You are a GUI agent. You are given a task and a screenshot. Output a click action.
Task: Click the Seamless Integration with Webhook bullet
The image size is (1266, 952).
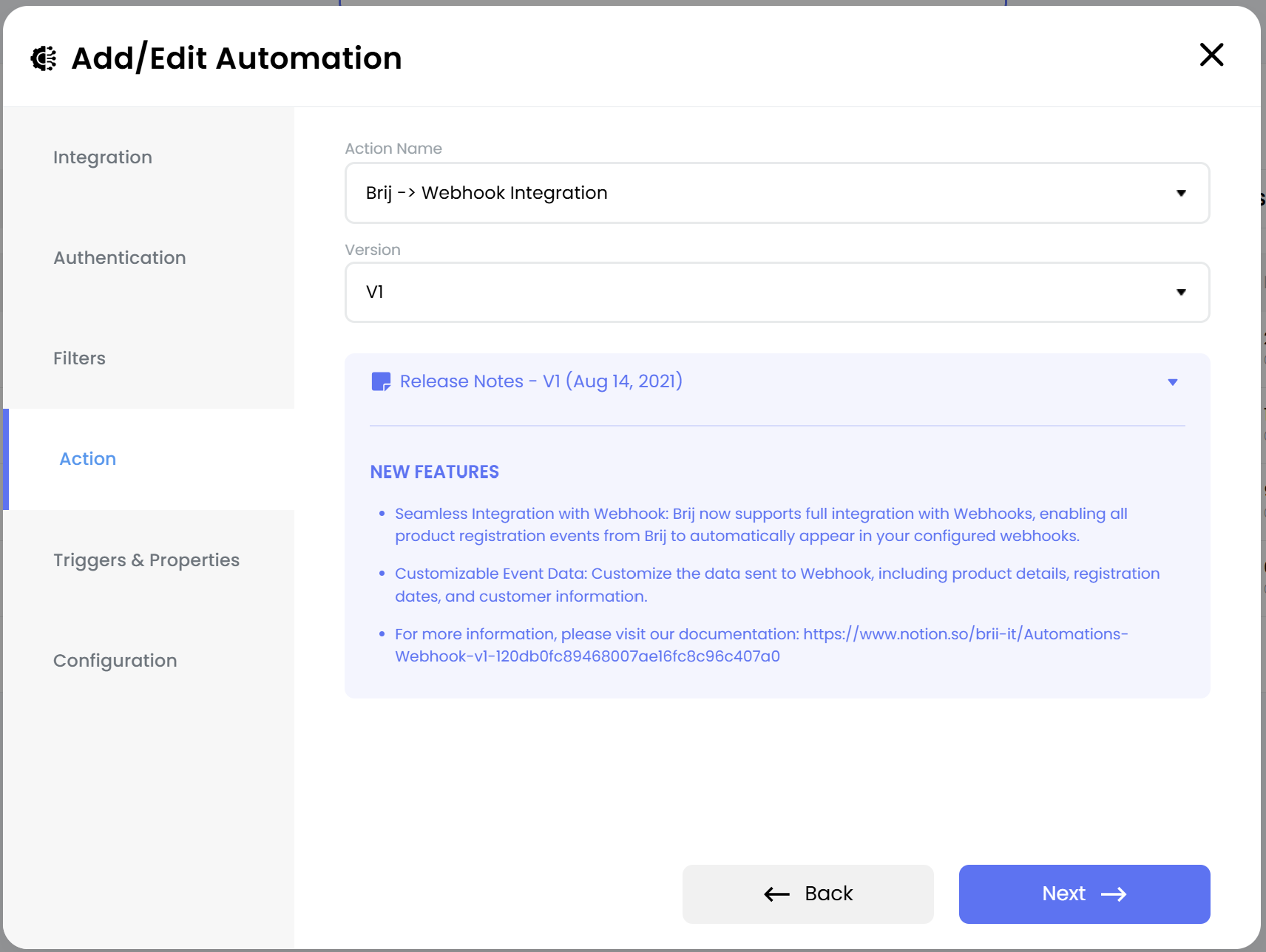(761, 525)
